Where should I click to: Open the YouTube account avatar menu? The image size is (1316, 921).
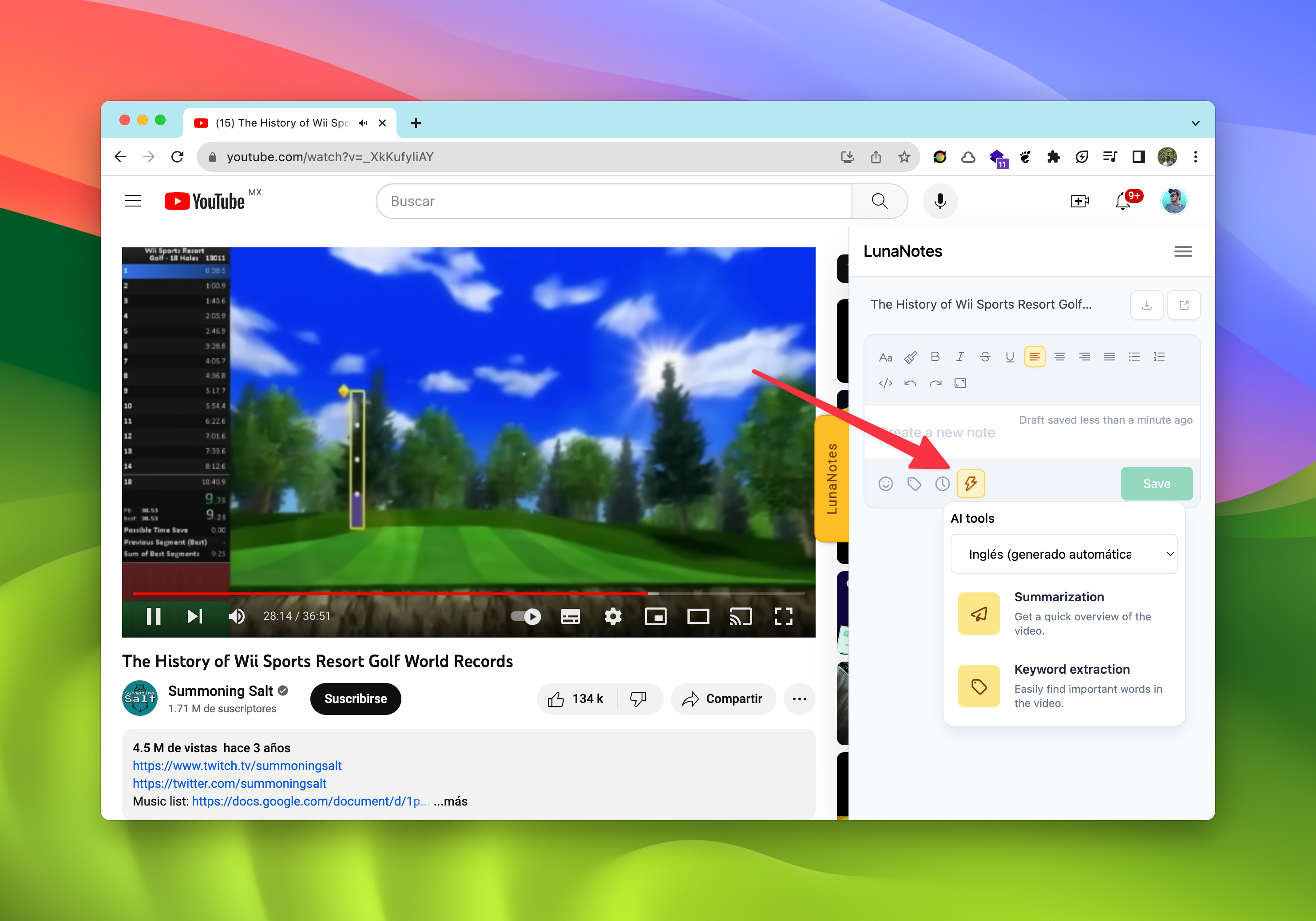pyautogui.click(x=1173, y=201)
